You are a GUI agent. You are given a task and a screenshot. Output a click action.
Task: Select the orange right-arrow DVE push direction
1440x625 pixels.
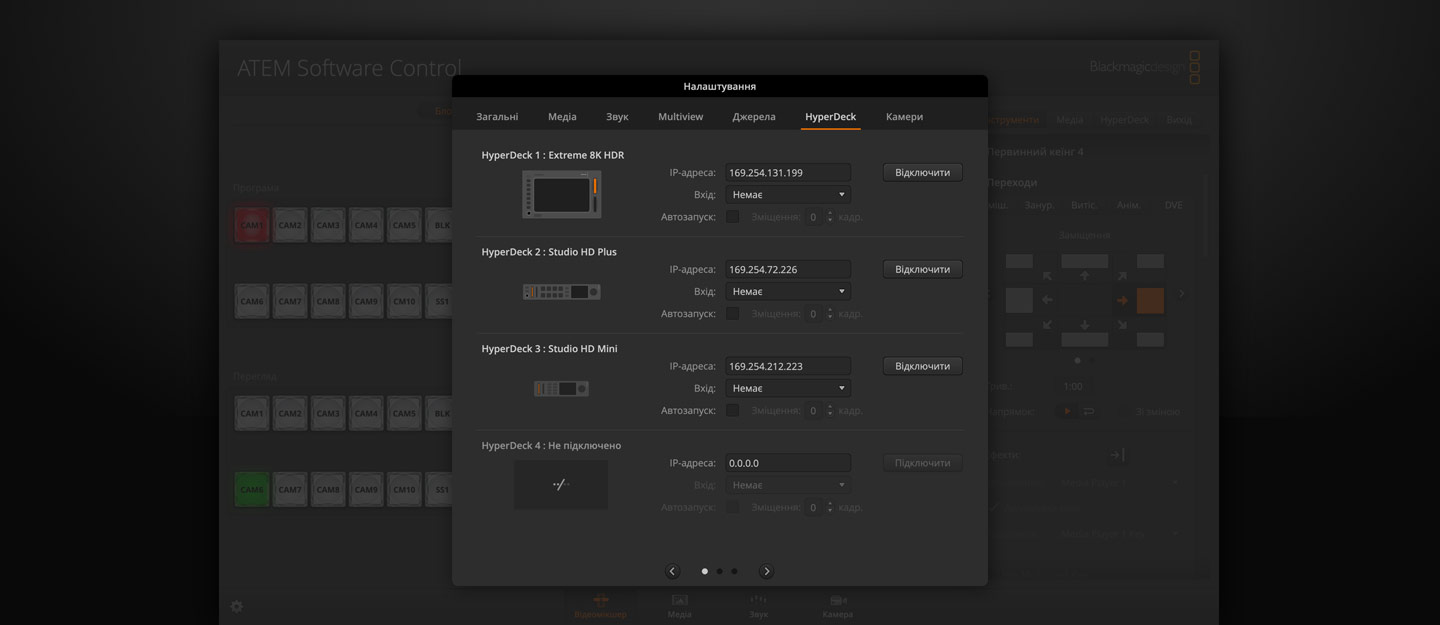pyautogui.click(x=1122, y=299)
